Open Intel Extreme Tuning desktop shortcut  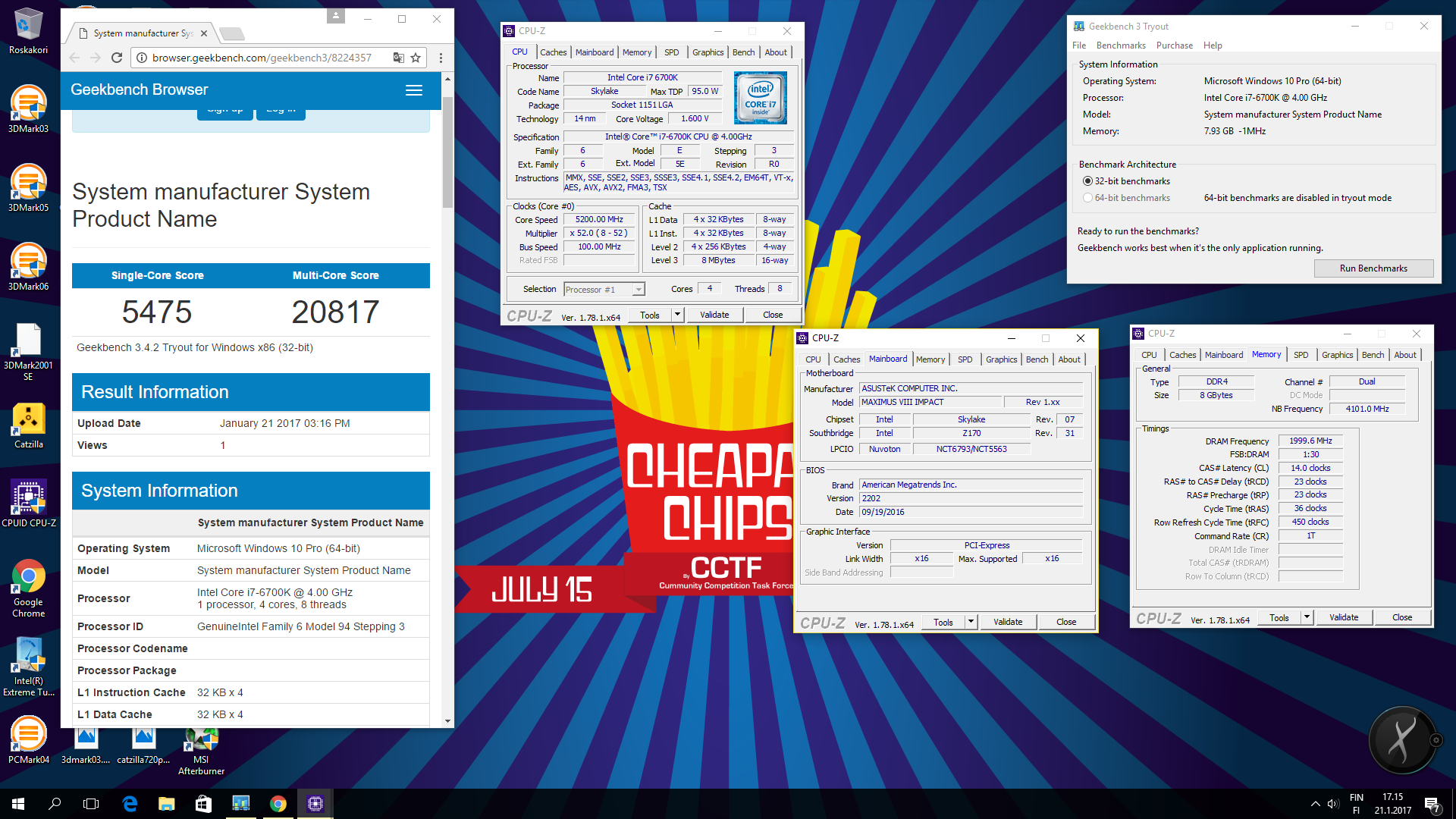pyautogui.click(x=28, y=667)
